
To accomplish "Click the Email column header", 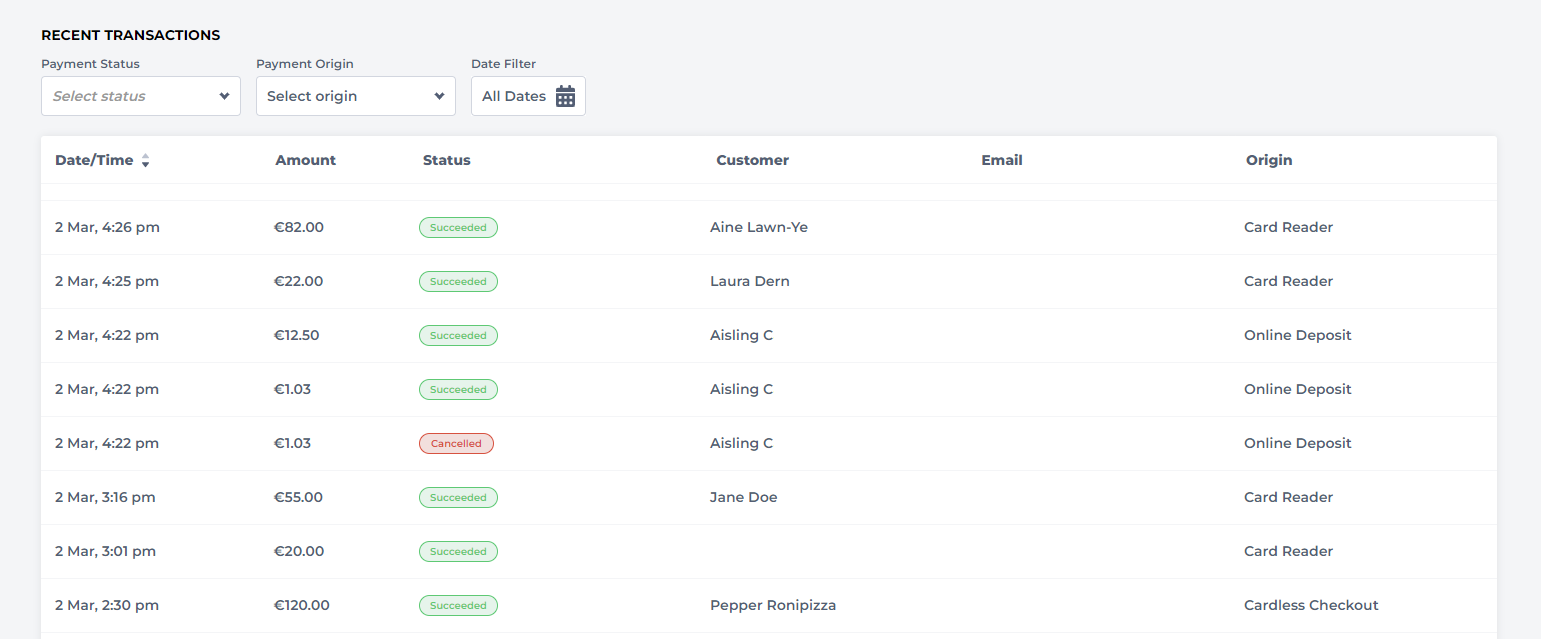I will point(1002,160).
